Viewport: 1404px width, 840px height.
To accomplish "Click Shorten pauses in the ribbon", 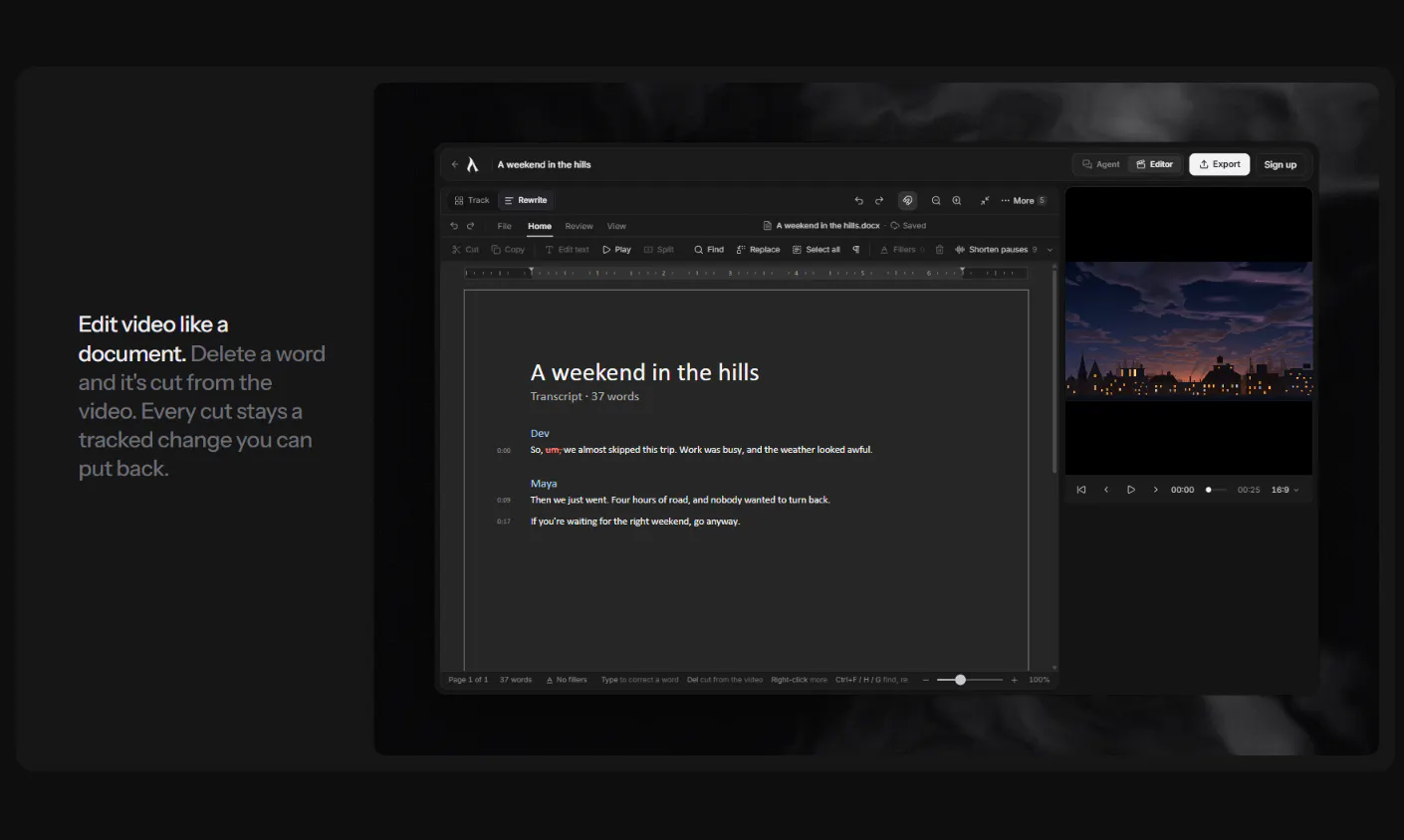I will pyautogui.click(x=996, y=250).
